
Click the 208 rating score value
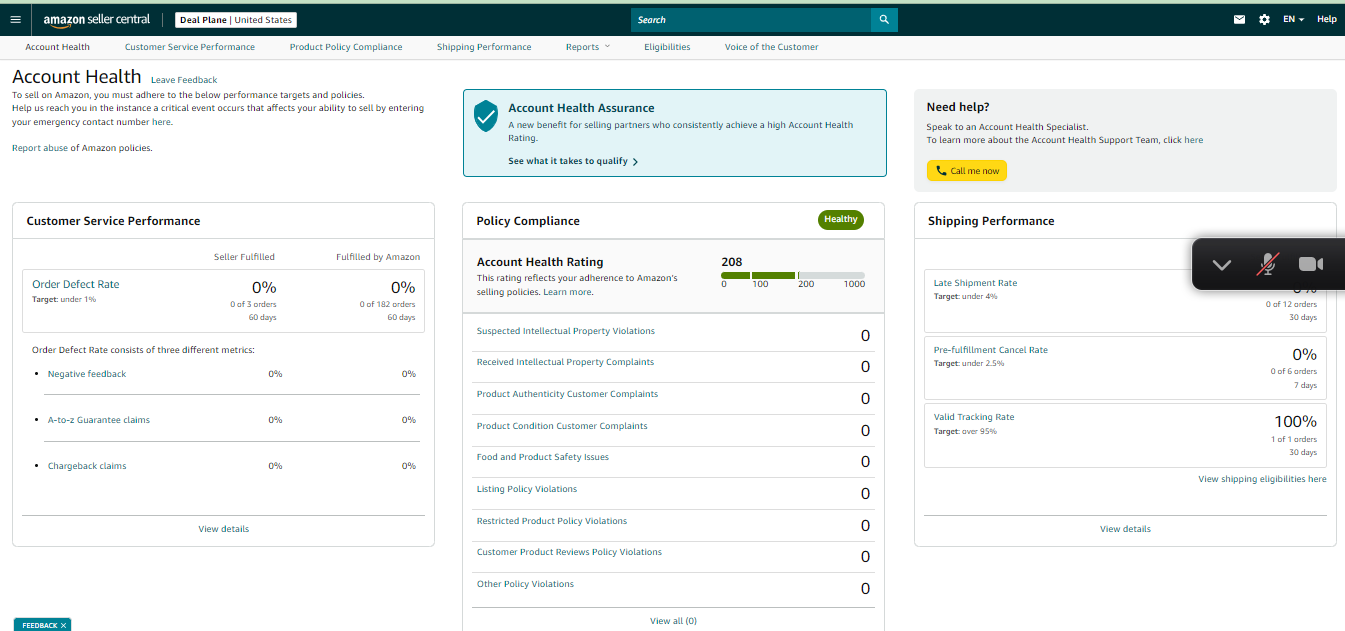coord(732,262)
